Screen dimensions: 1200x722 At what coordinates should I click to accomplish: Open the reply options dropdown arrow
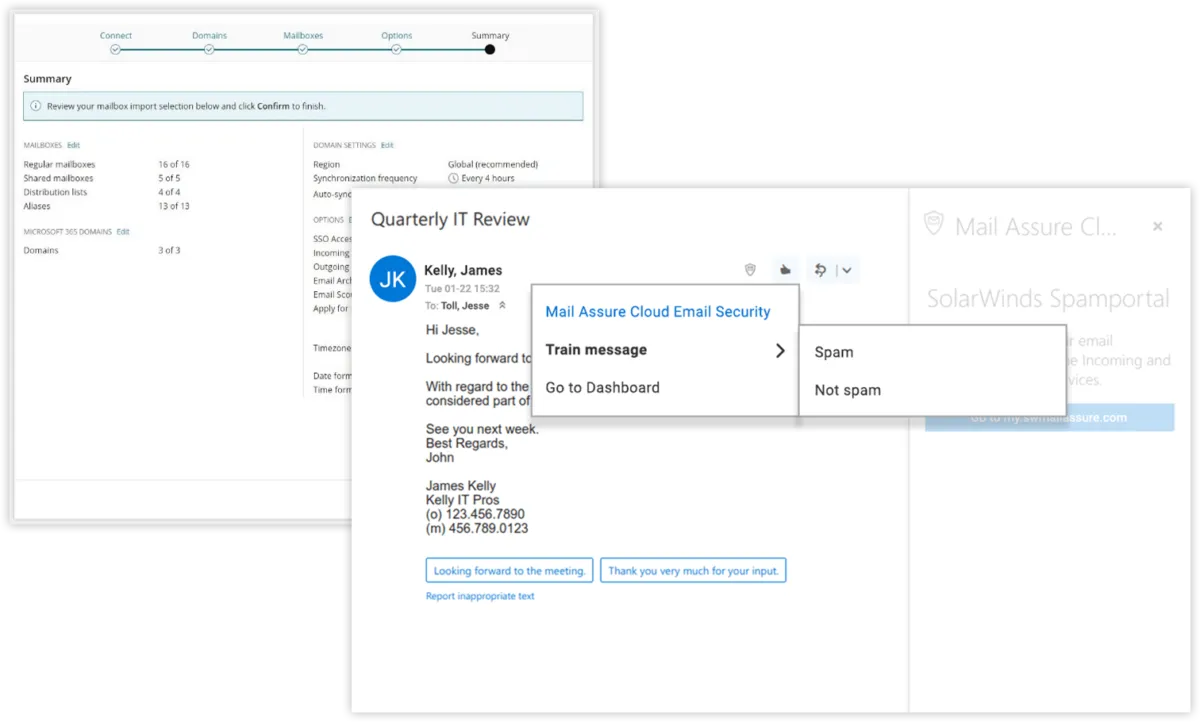(846, 270)
